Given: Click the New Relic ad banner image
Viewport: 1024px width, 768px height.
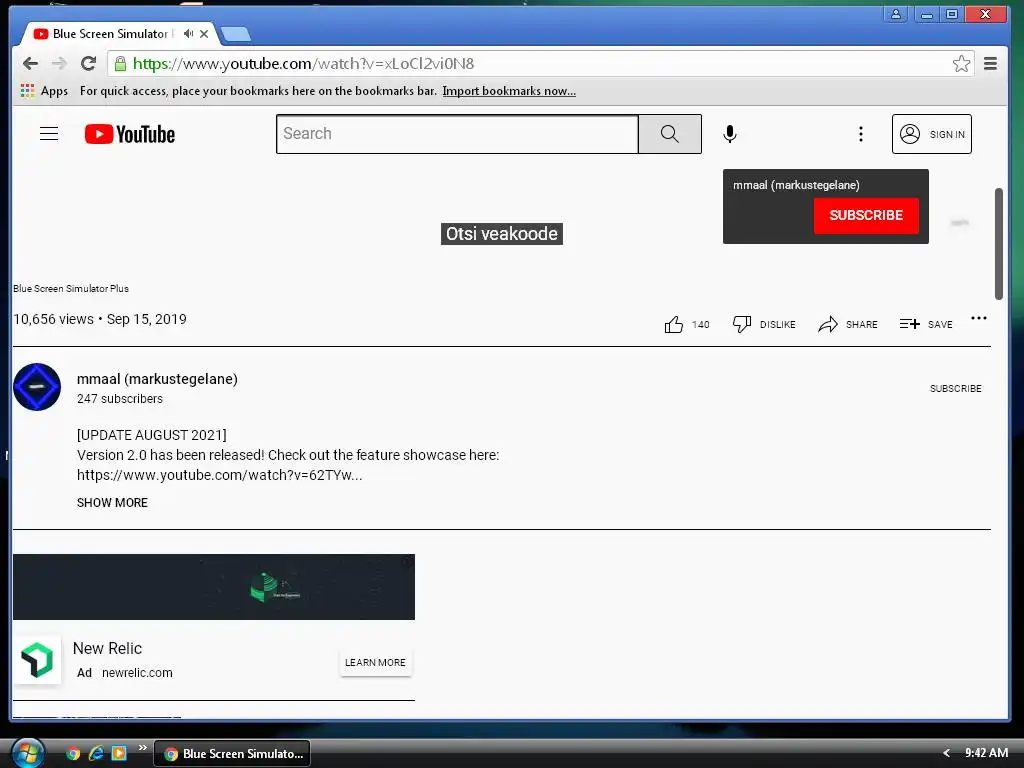Looking at the screenshot, I should (x=214, y=586).
